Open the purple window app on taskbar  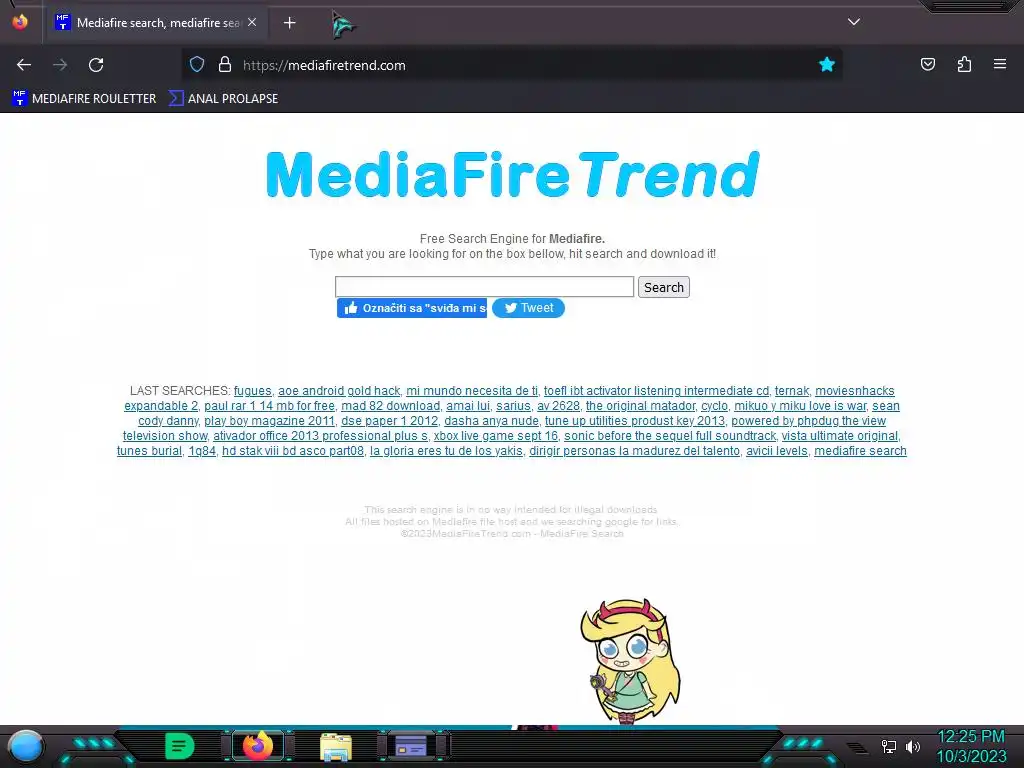click(x=411, y=746)
